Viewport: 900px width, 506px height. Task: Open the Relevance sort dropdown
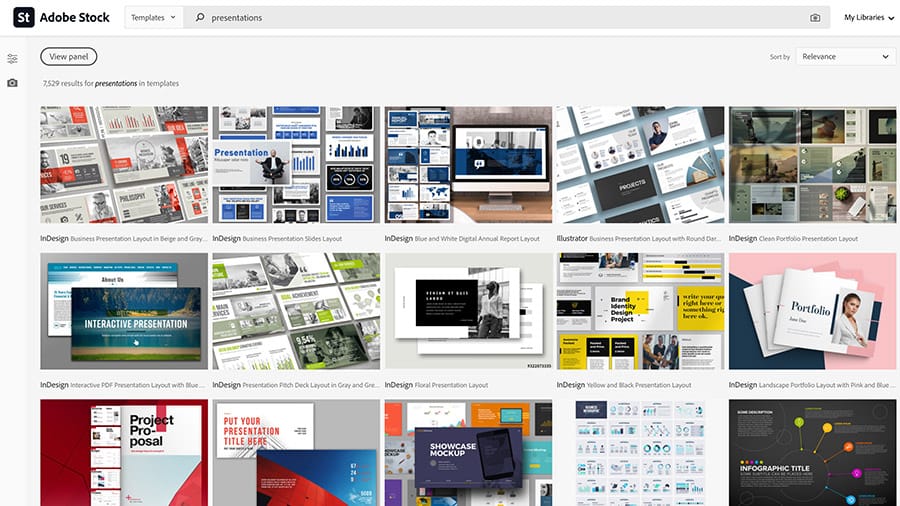(845, 56)
